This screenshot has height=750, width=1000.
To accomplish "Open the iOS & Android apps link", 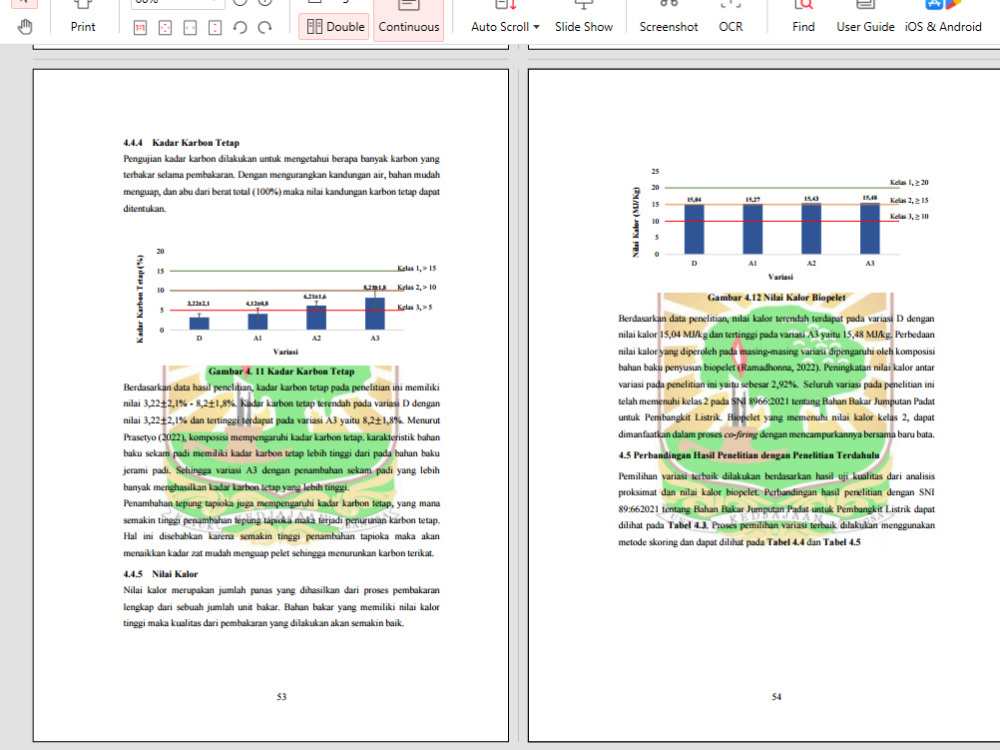I will coord(943,19).
